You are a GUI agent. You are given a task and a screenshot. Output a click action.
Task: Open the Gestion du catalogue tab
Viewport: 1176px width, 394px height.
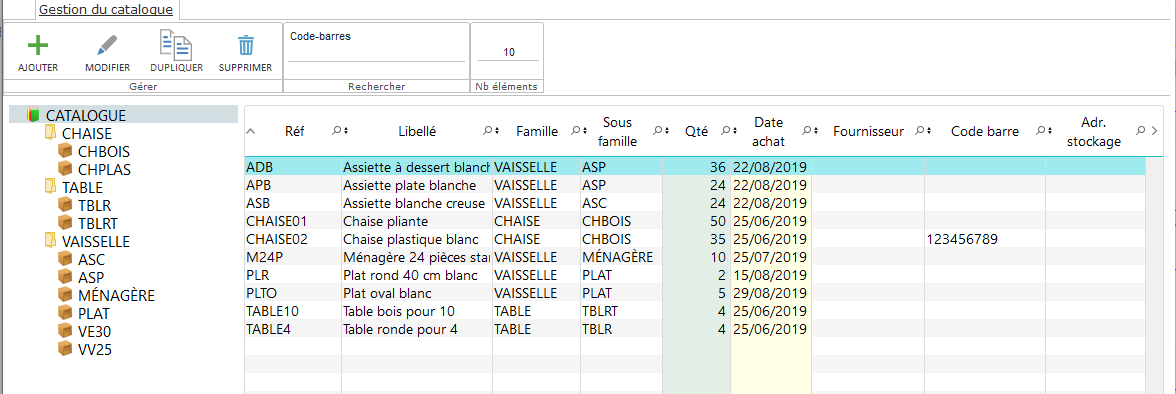(106, 10)
